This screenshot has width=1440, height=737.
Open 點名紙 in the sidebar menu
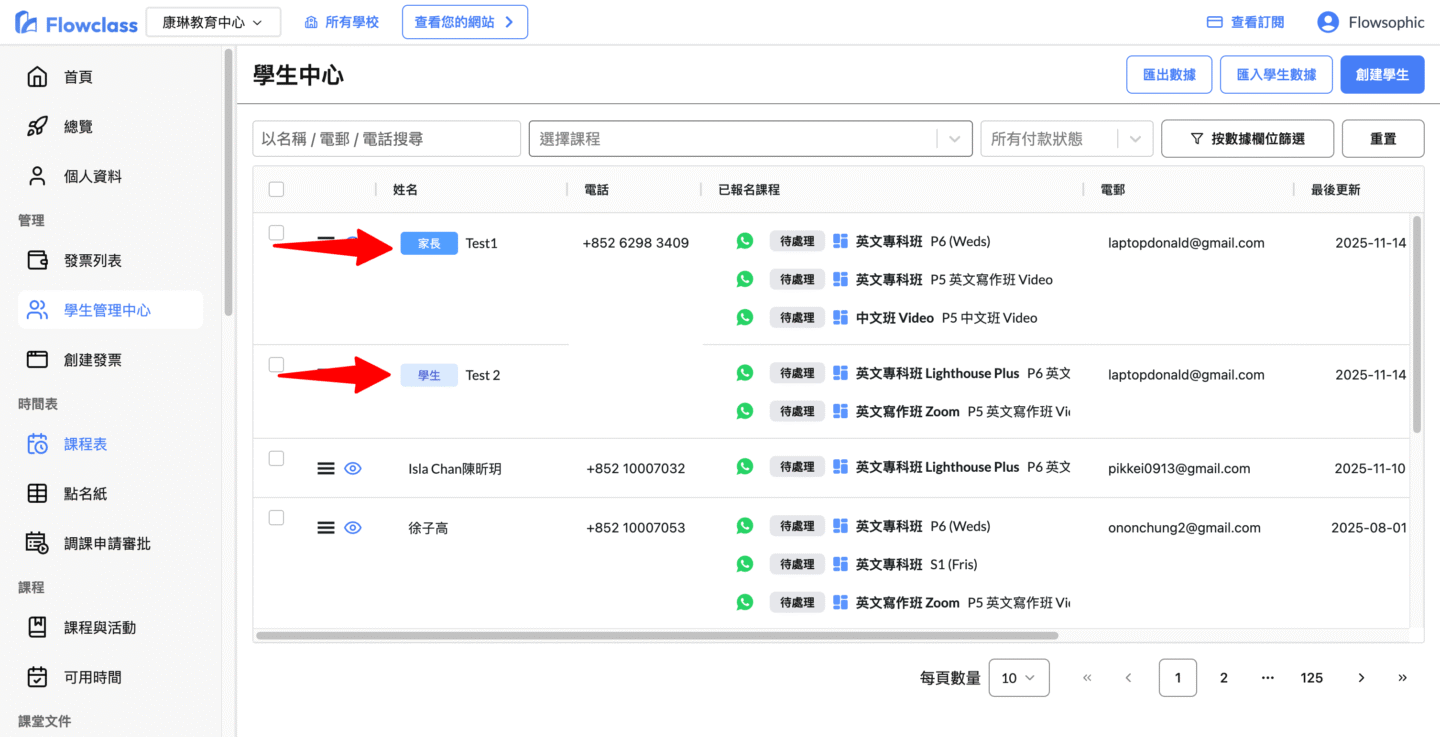coord(85,494)
